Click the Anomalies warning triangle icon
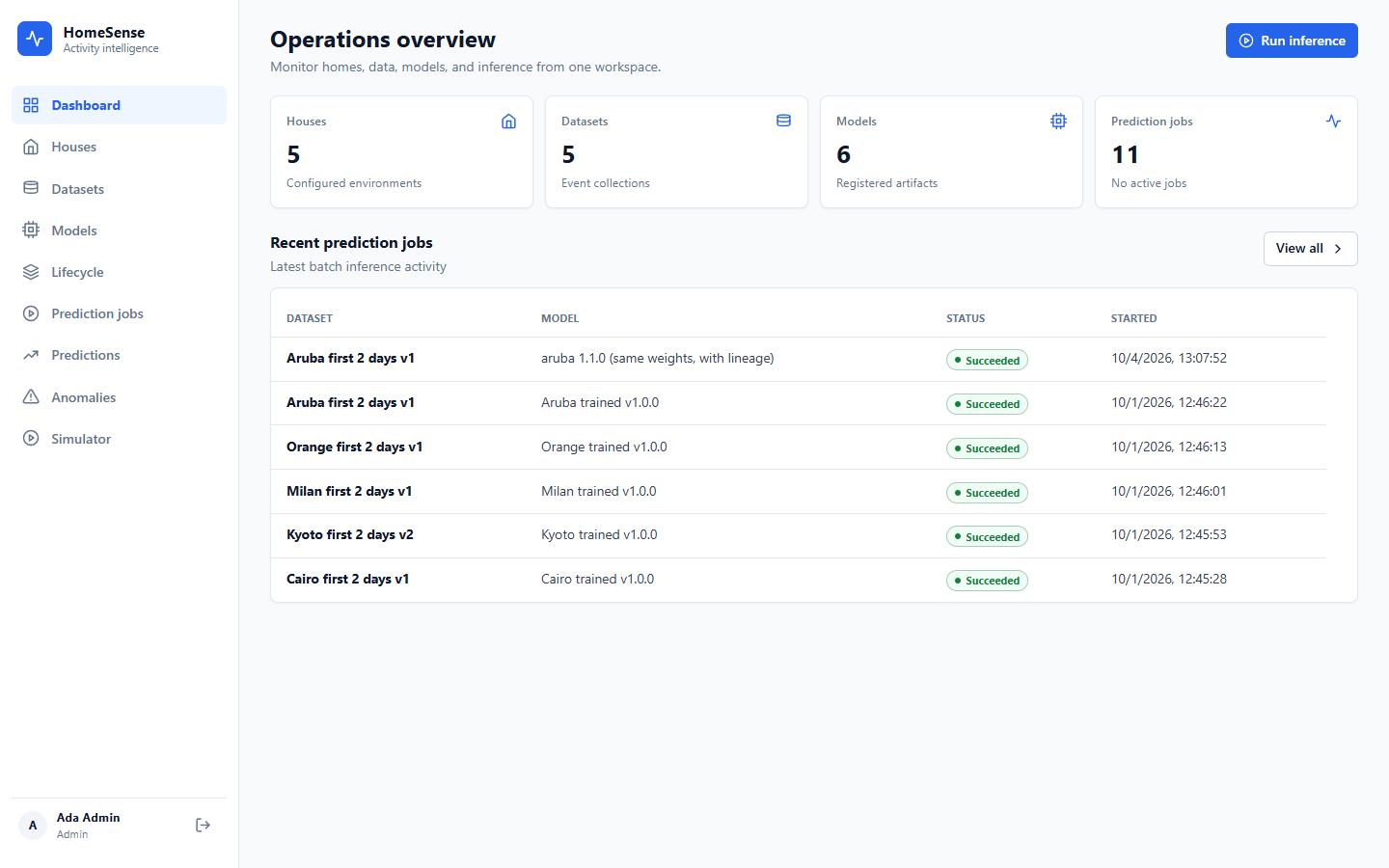Viewport: 1389px width, 868px height. click(31, 397)
